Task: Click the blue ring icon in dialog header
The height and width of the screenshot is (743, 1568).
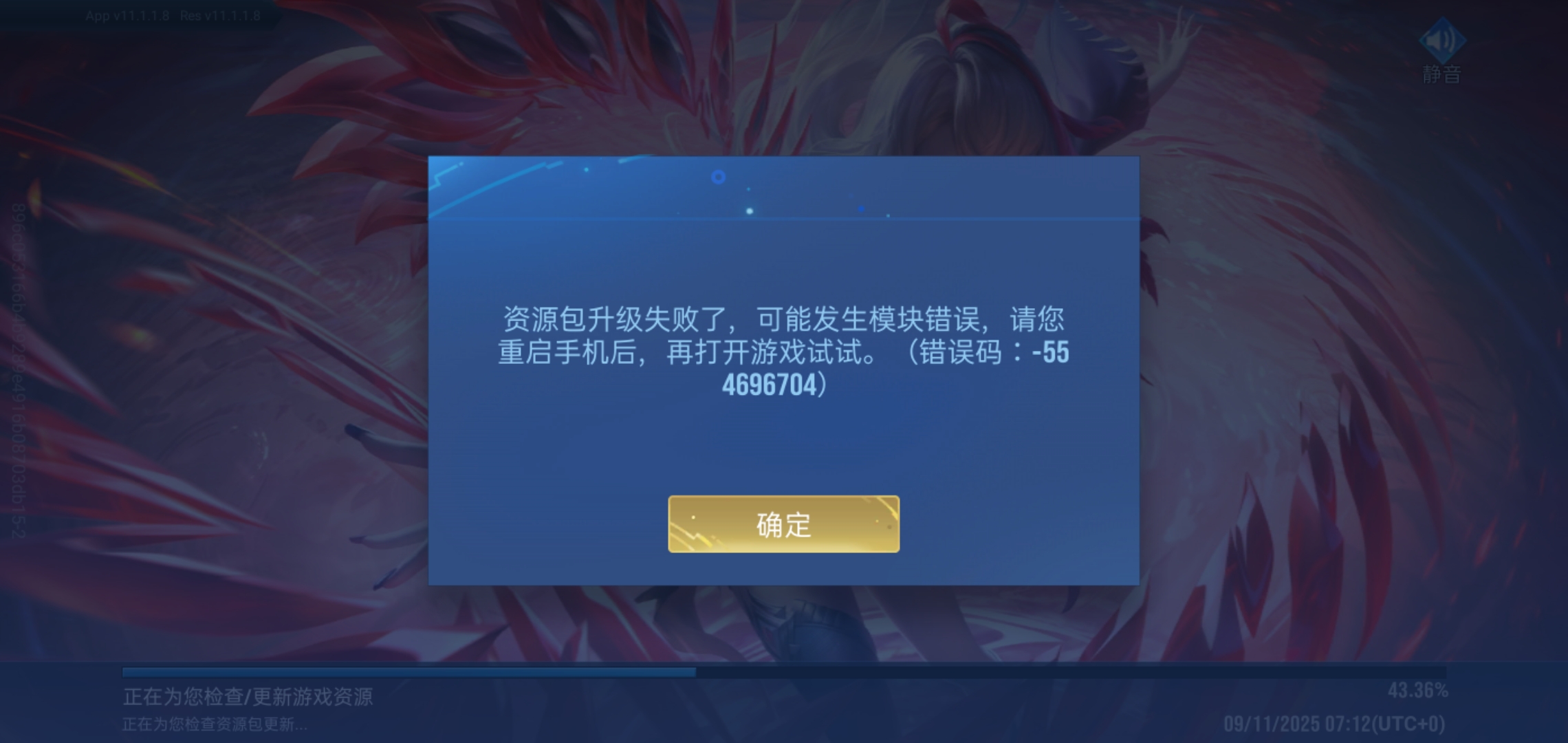Action: pyautogui.click(x=718, y=177)
